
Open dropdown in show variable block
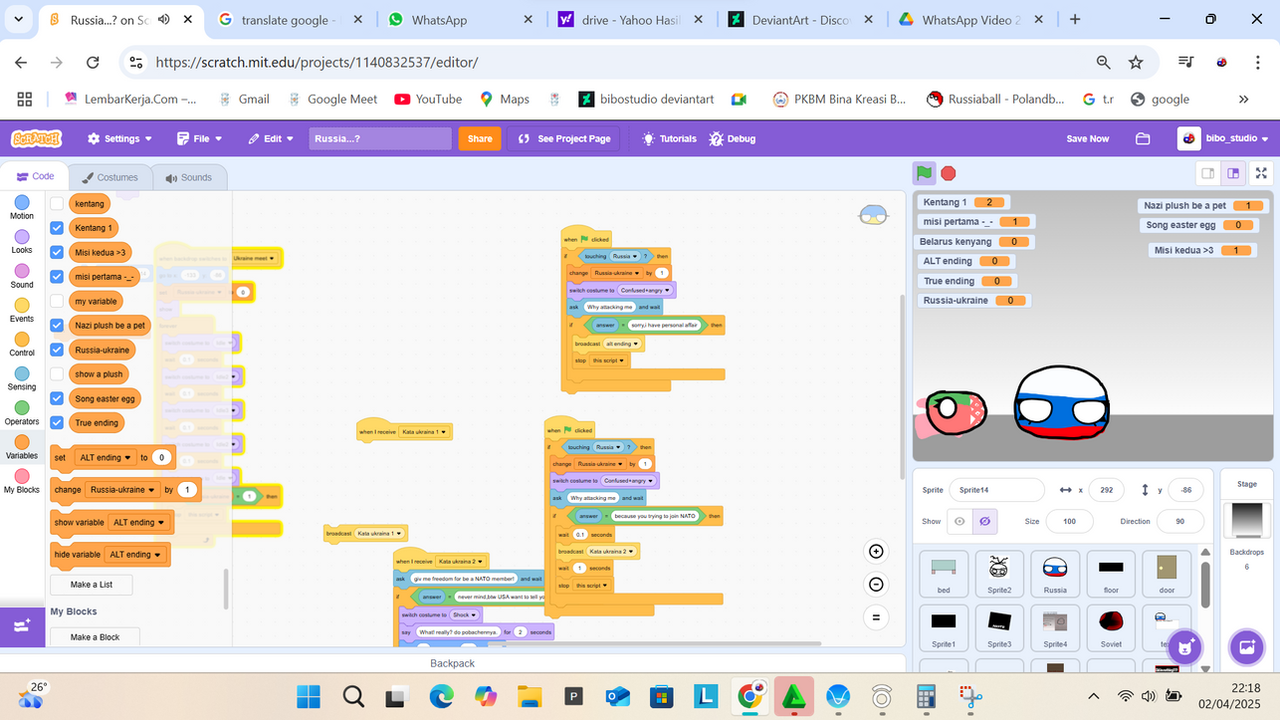click(138, 522)
